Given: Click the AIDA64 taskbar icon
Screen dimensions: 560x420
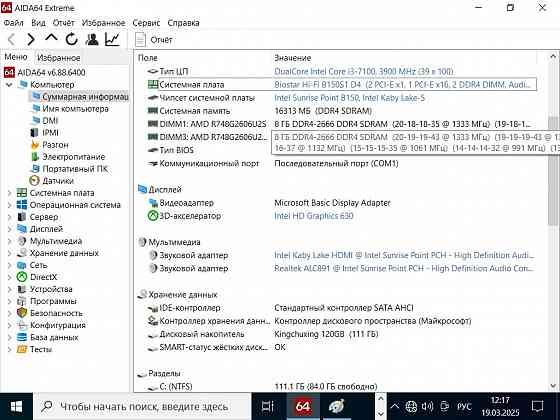Looking at the screenshot, I should pos(302,406).
